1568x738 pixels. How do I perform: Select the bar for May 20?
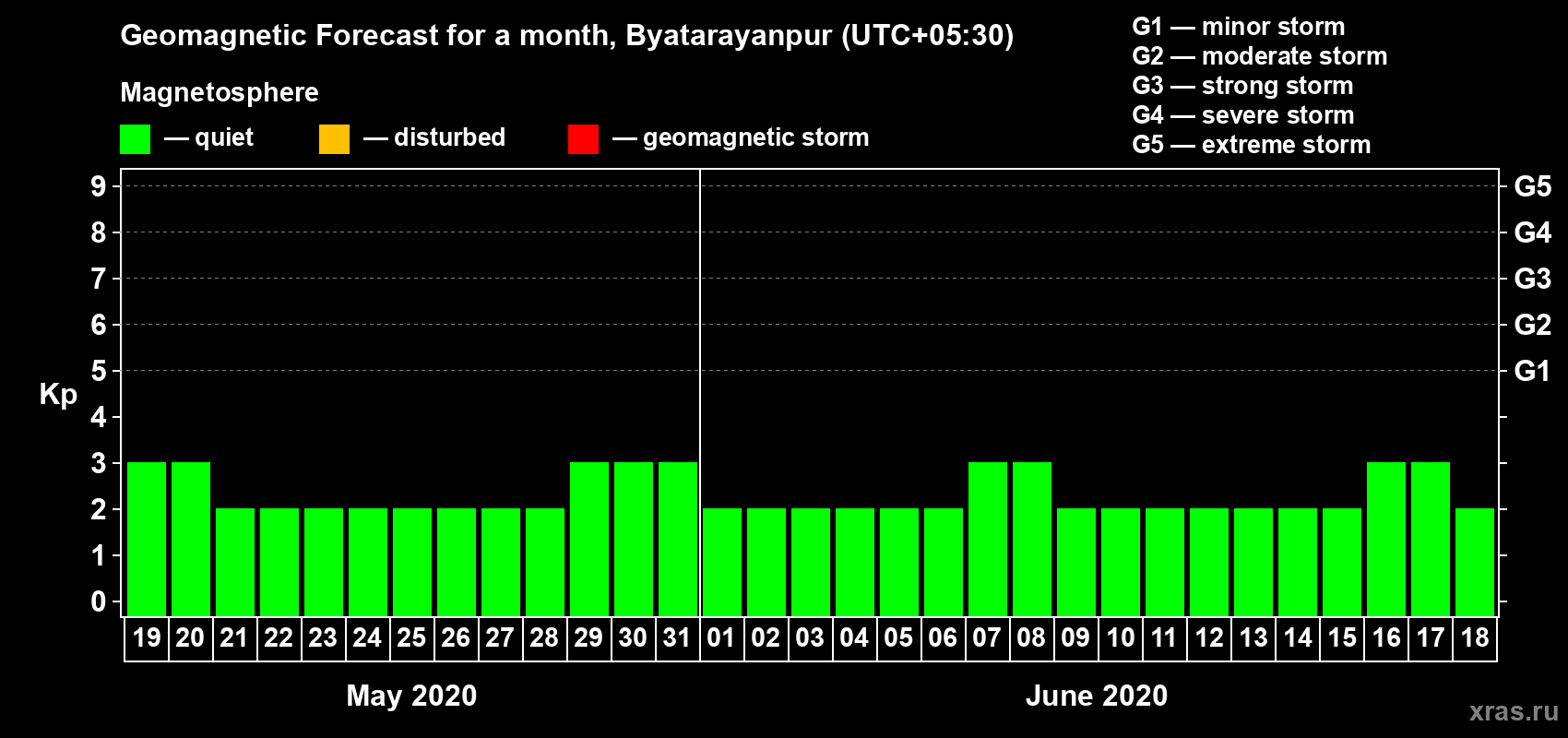191,539
